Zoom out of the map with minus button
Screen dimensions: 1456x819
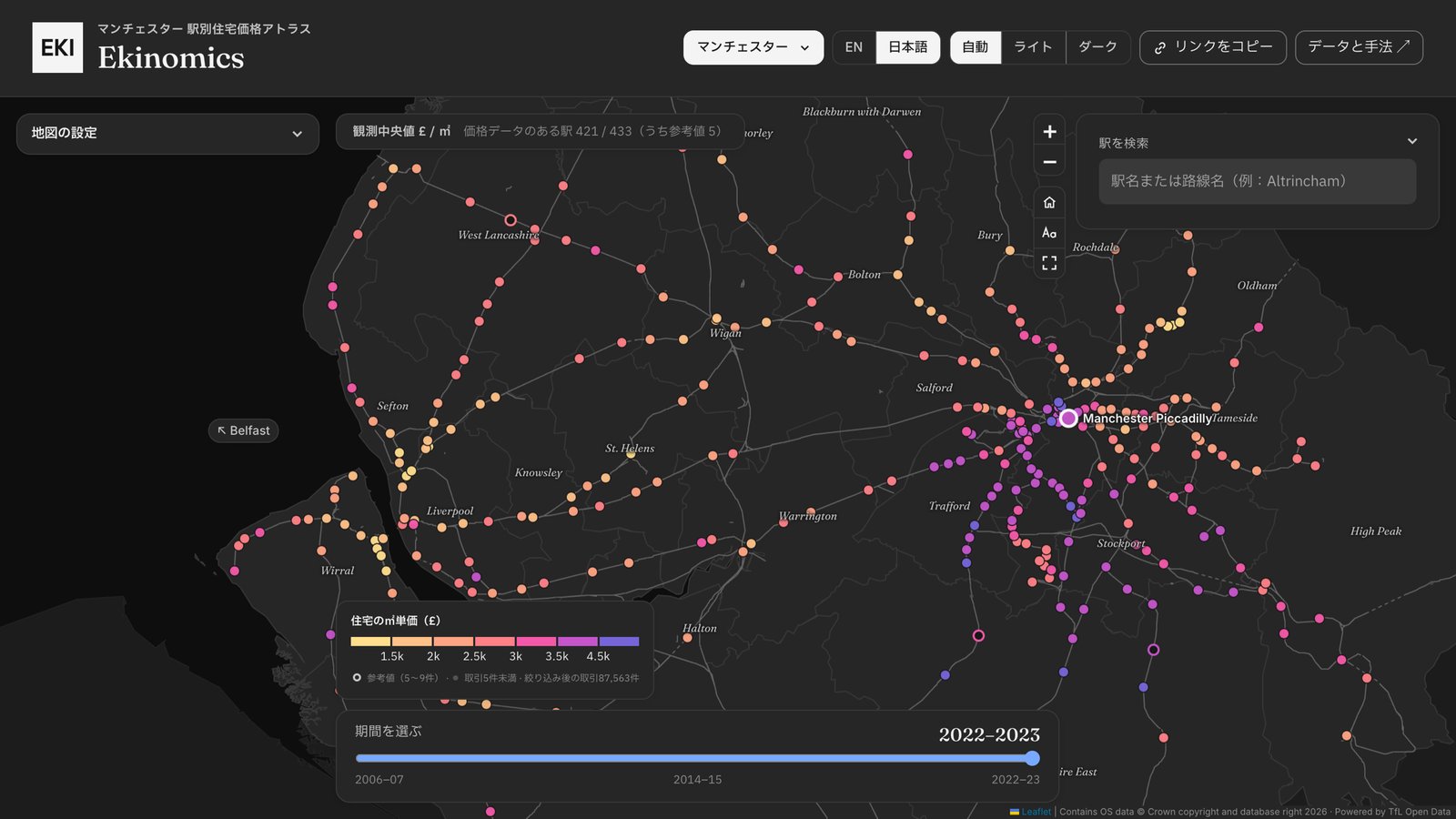(x=1049, y=162)
